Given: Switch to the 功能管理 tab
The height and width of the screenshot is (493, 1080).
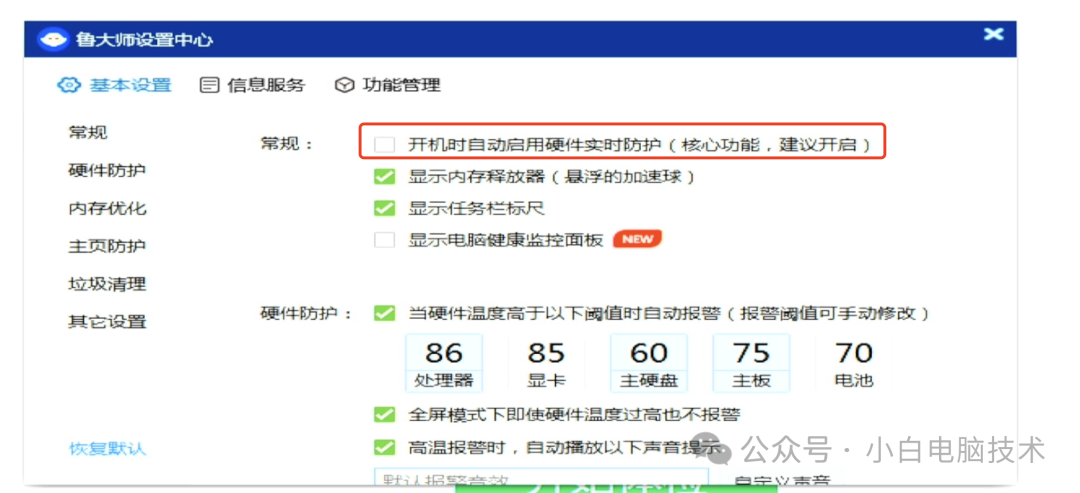Looking at the screenshot, I should click(388, 85).
